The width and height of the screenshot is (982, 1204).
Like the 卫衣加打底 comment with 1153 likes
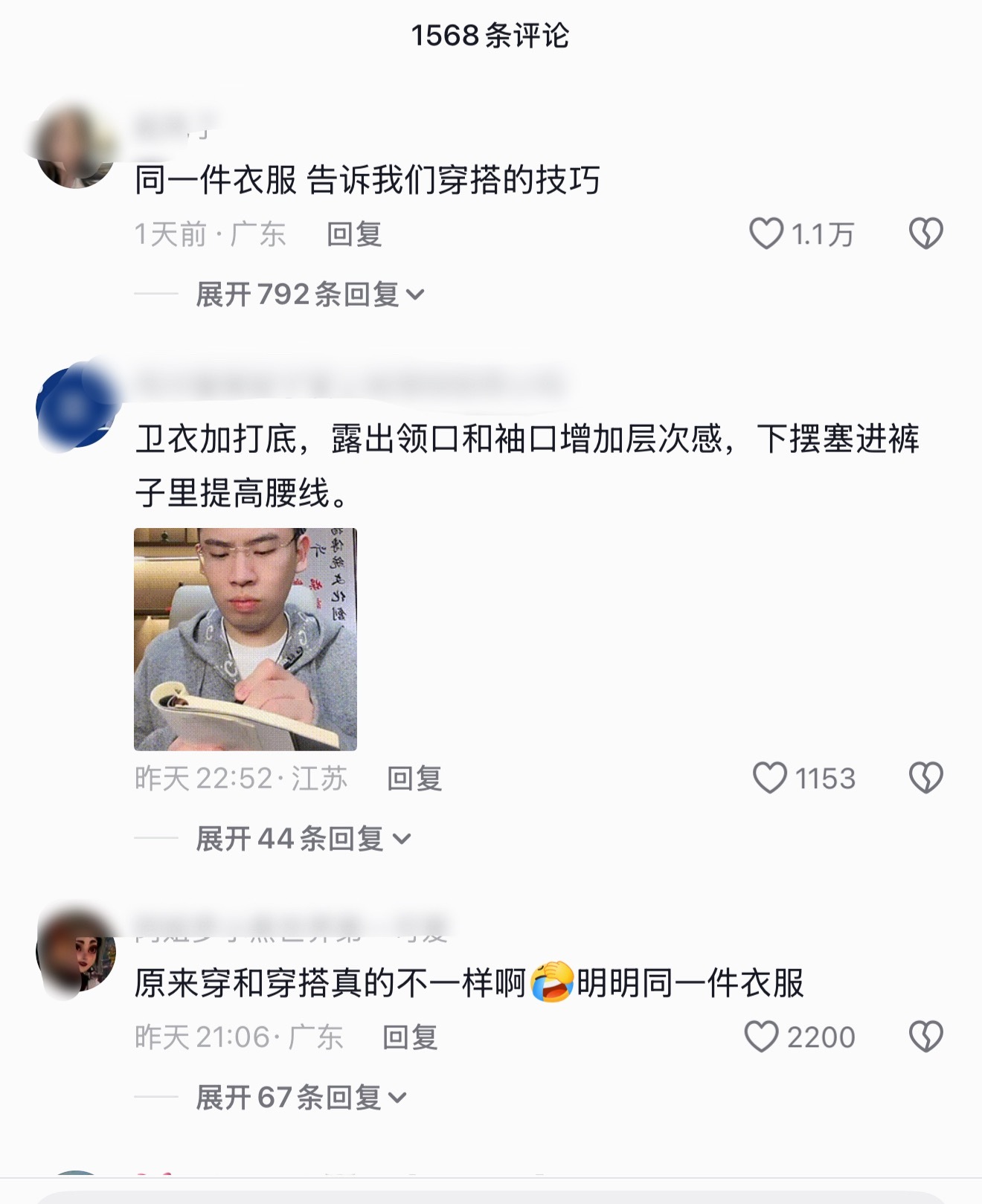(x=769, y=778)
